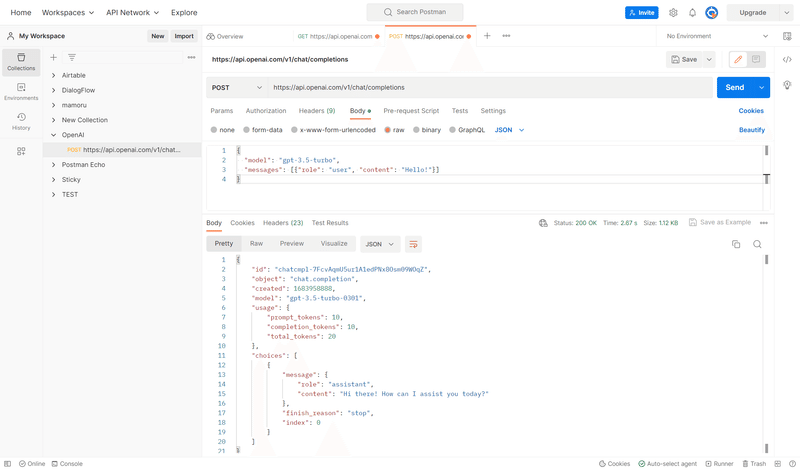Open the environment quick look icon
Viewport: 800px width, 470px height.
click(x=787, y=36)
